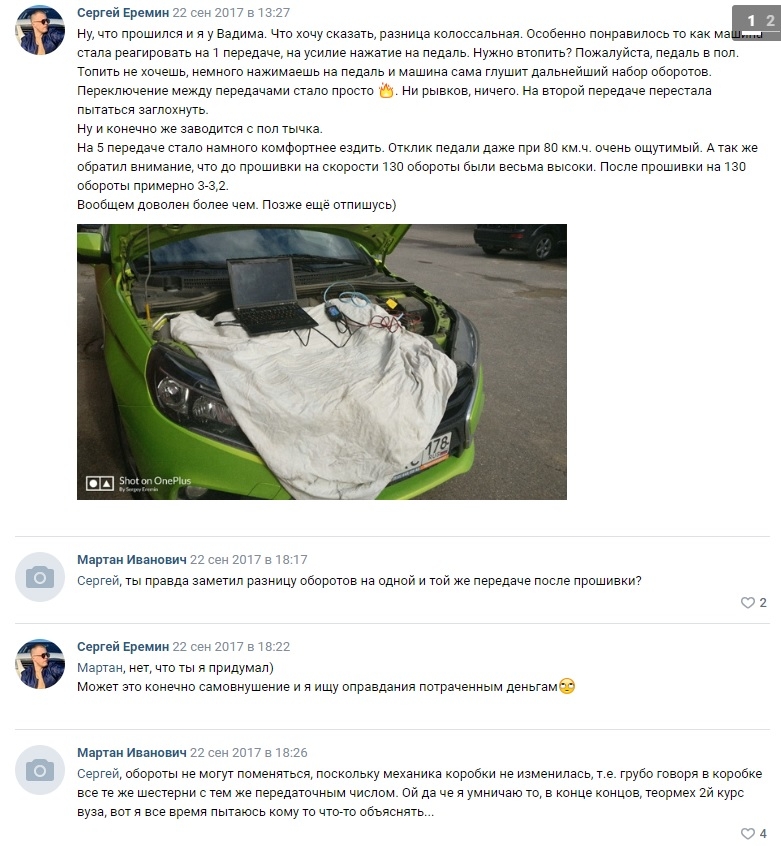781x846 pixels.
Task: Open Сергей Еремин profile link at 18:22
Action: pos(123,646)
